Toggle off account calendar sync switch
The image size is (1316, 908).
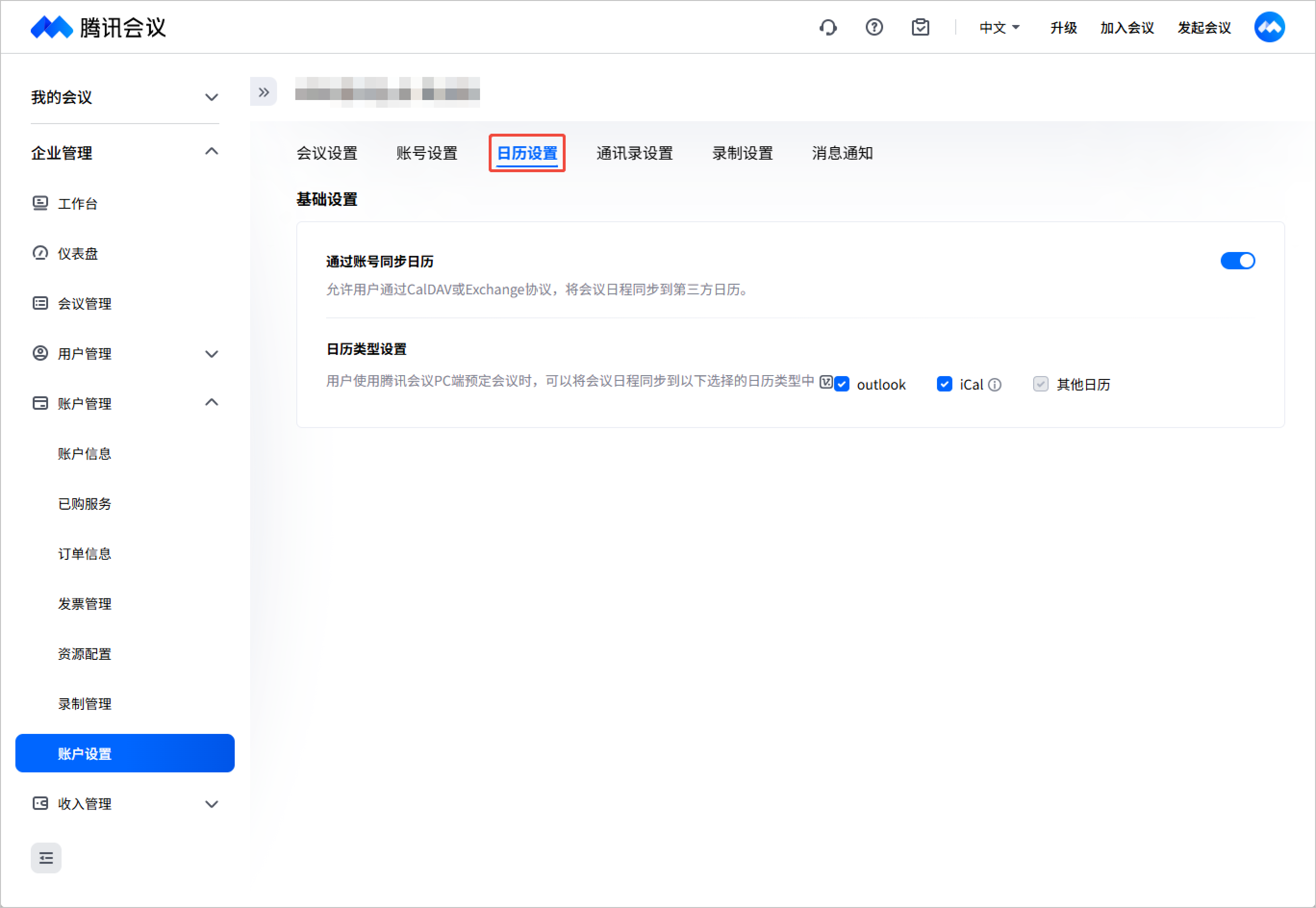[x=1238, y=261]
